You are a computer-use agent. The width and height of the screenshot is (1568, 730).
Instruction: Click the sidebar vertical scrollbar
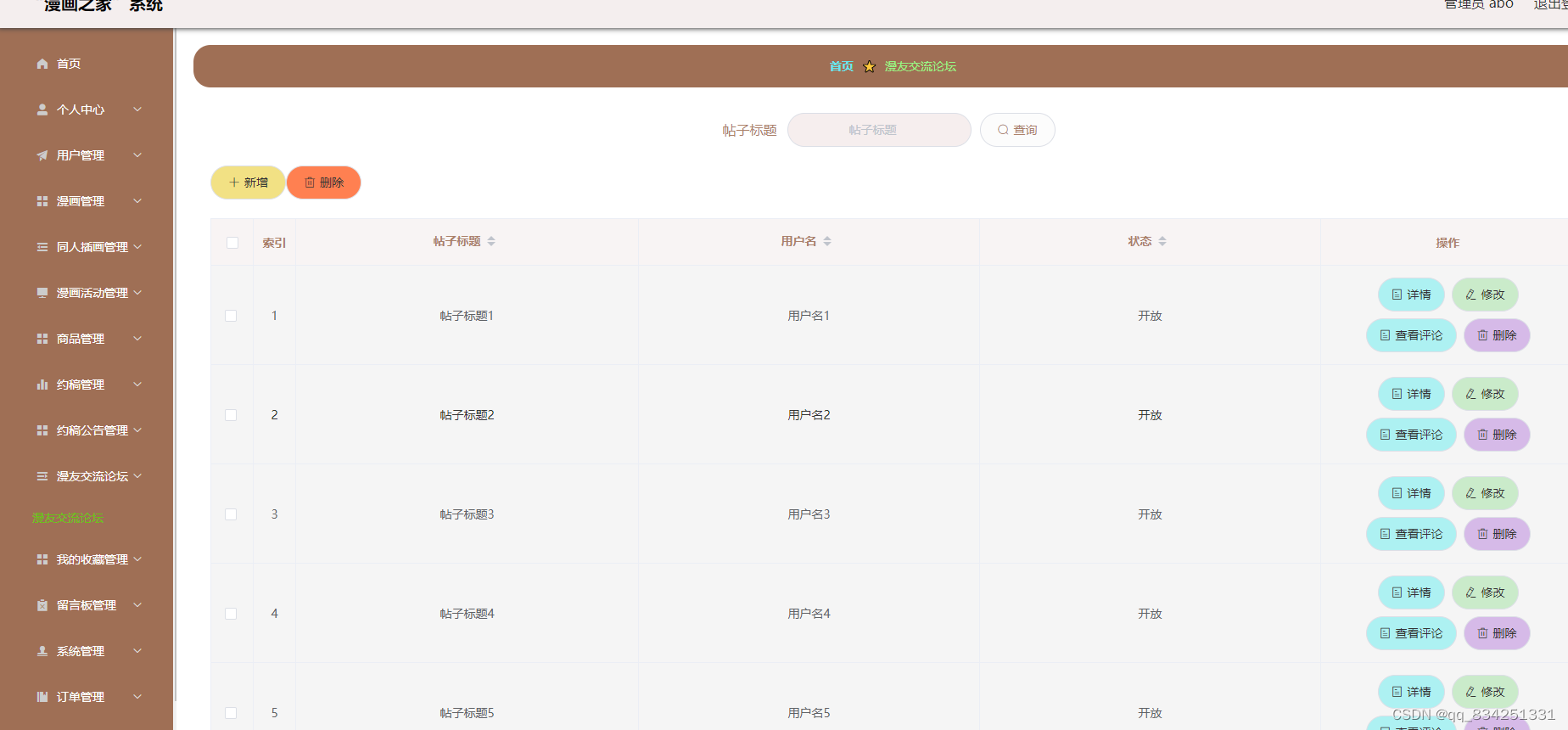(x=175, y=365)
